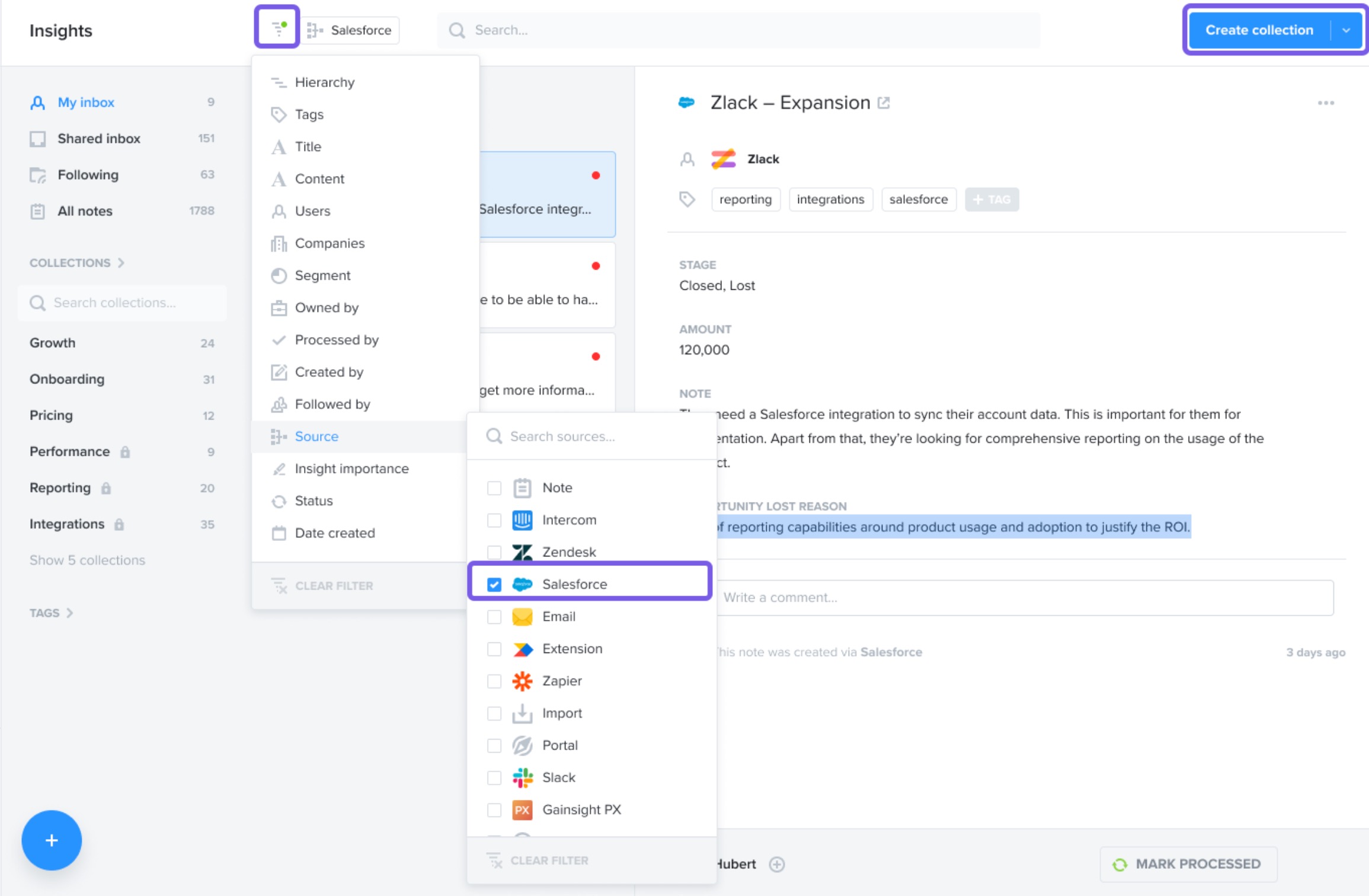Check the Intercom source checkbox
Screen dimensions: 1369x896
494,520
